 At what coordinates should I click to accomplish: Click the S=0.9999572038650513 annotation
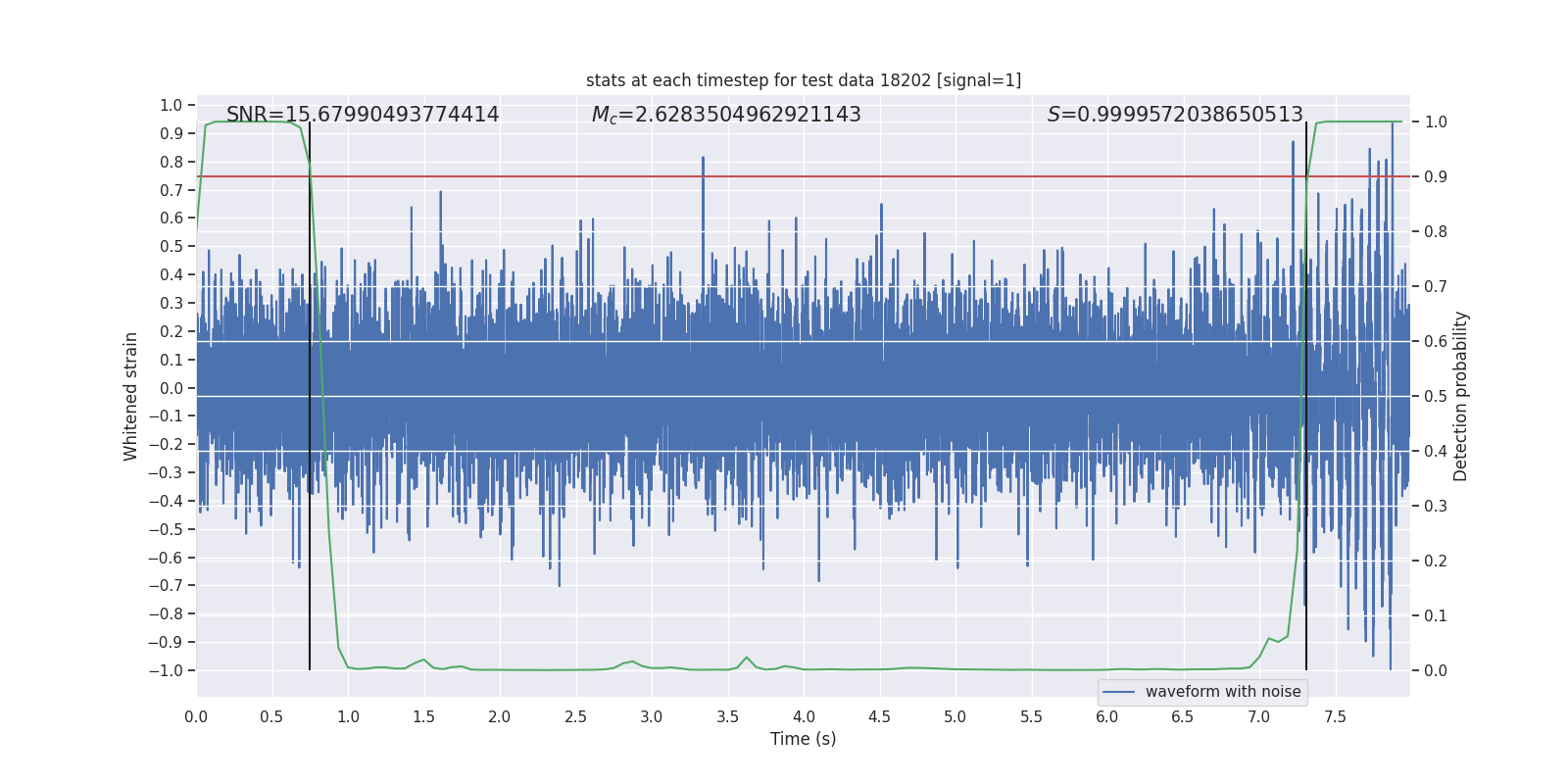[1175, 115]
